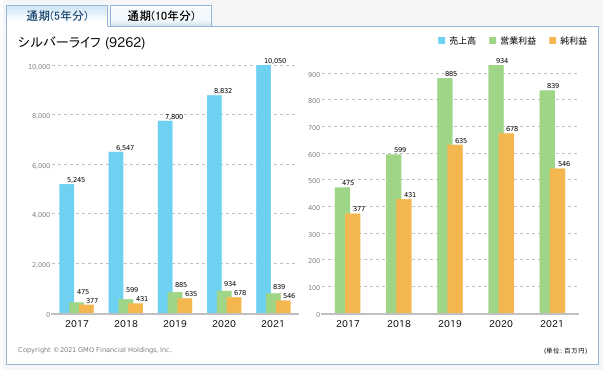Select the 通期(5年分) tab
The width and height of the screenshot is (603, 370).
(57, 16)
